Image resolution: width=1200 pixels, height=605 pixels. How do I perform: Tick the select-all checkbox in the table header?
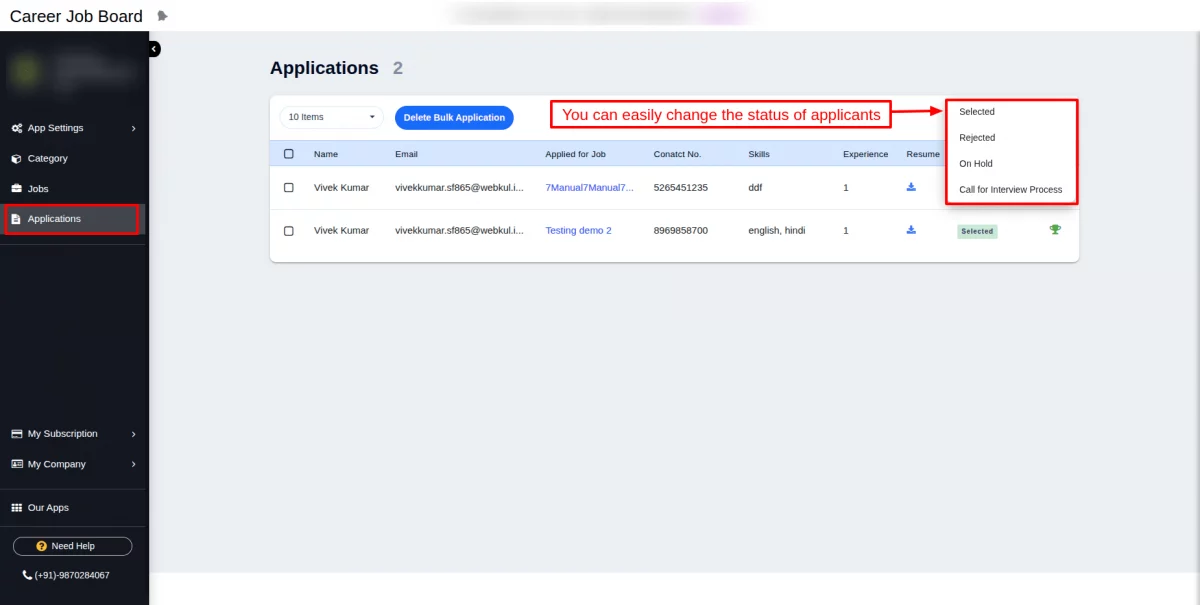289,154
